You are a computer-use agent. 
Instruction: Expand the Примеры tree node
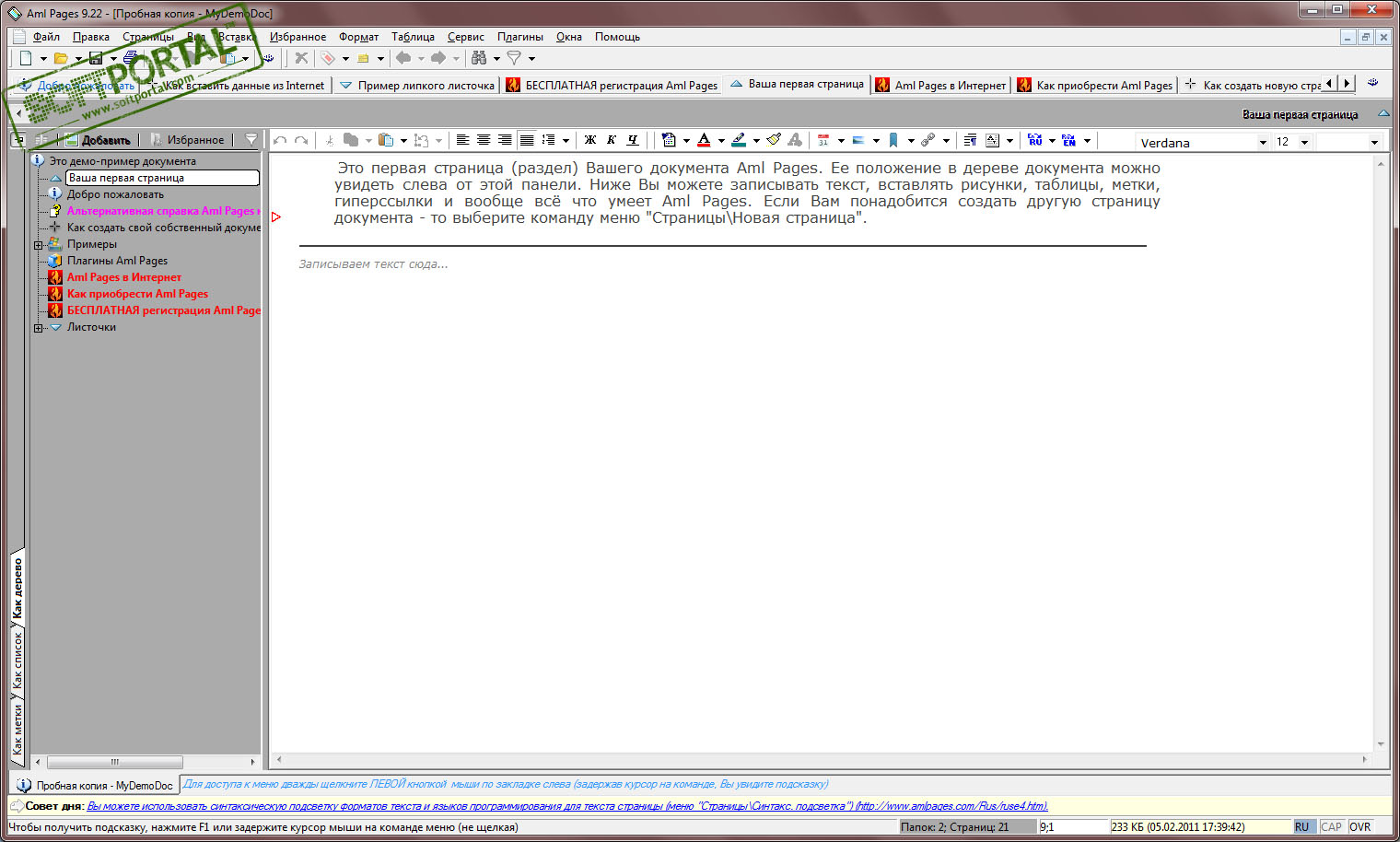[39, 245]
